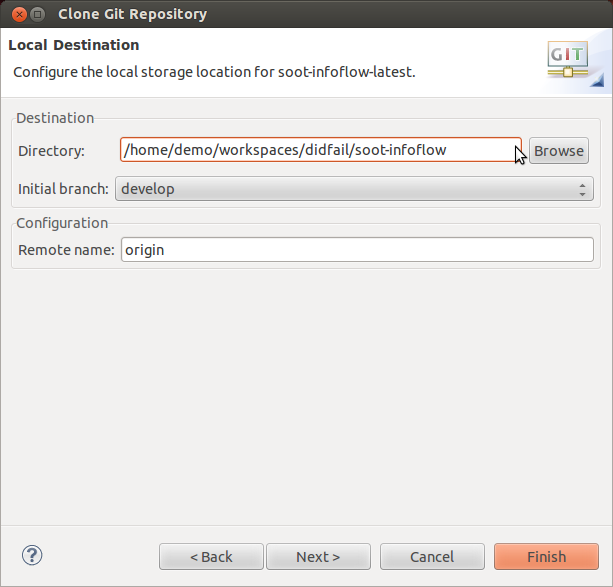Focus the Directory path text field
The width and height of the screenshot is (613, 587).
tap(320, 151)
